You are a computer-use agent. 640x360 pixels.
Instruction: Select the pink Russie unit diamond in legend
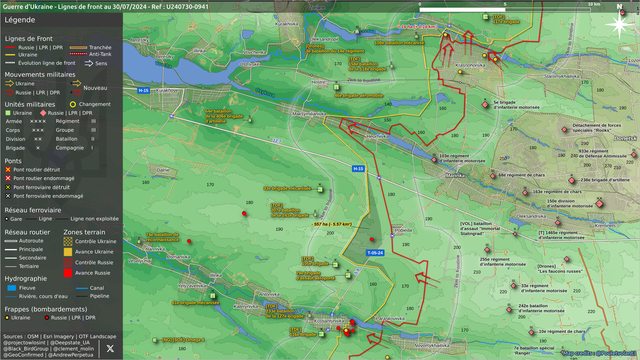(x=43, y=113)
